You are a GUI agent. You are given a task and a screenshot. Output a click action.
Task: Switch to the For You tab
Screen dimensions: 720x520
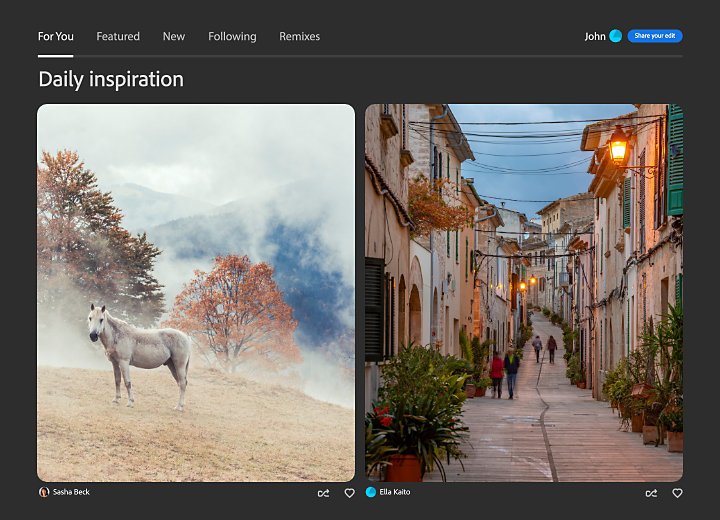click(56, 36)
